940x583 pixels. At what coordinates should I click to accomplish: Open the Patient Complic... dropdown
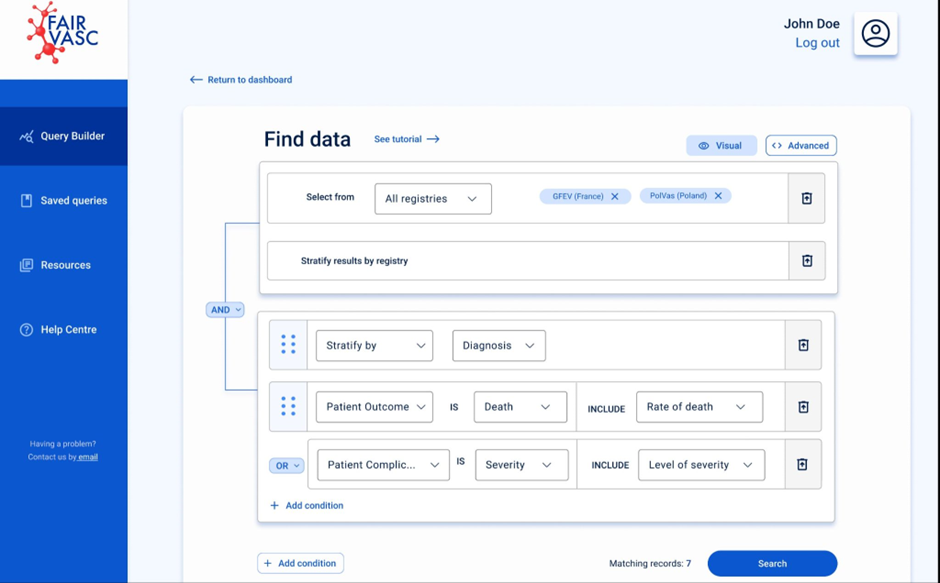(x=383, y=465)
